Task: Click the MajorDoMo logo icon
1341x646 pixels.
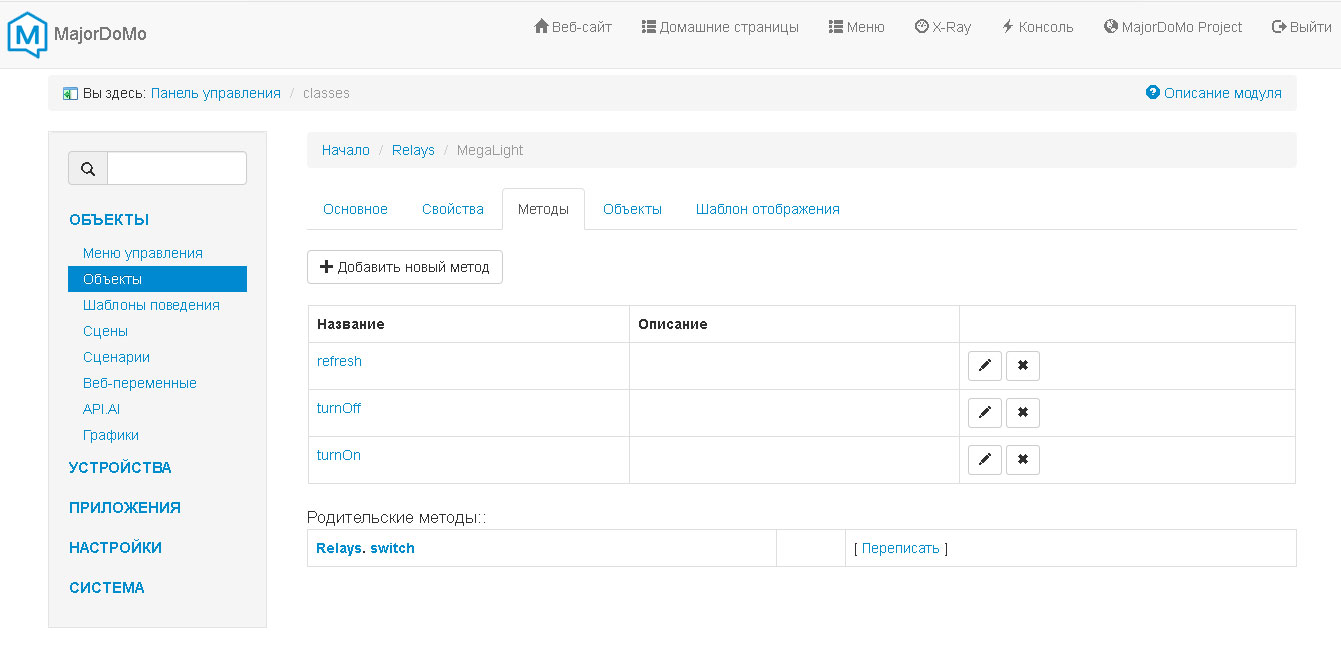Action: coord(27,34)
